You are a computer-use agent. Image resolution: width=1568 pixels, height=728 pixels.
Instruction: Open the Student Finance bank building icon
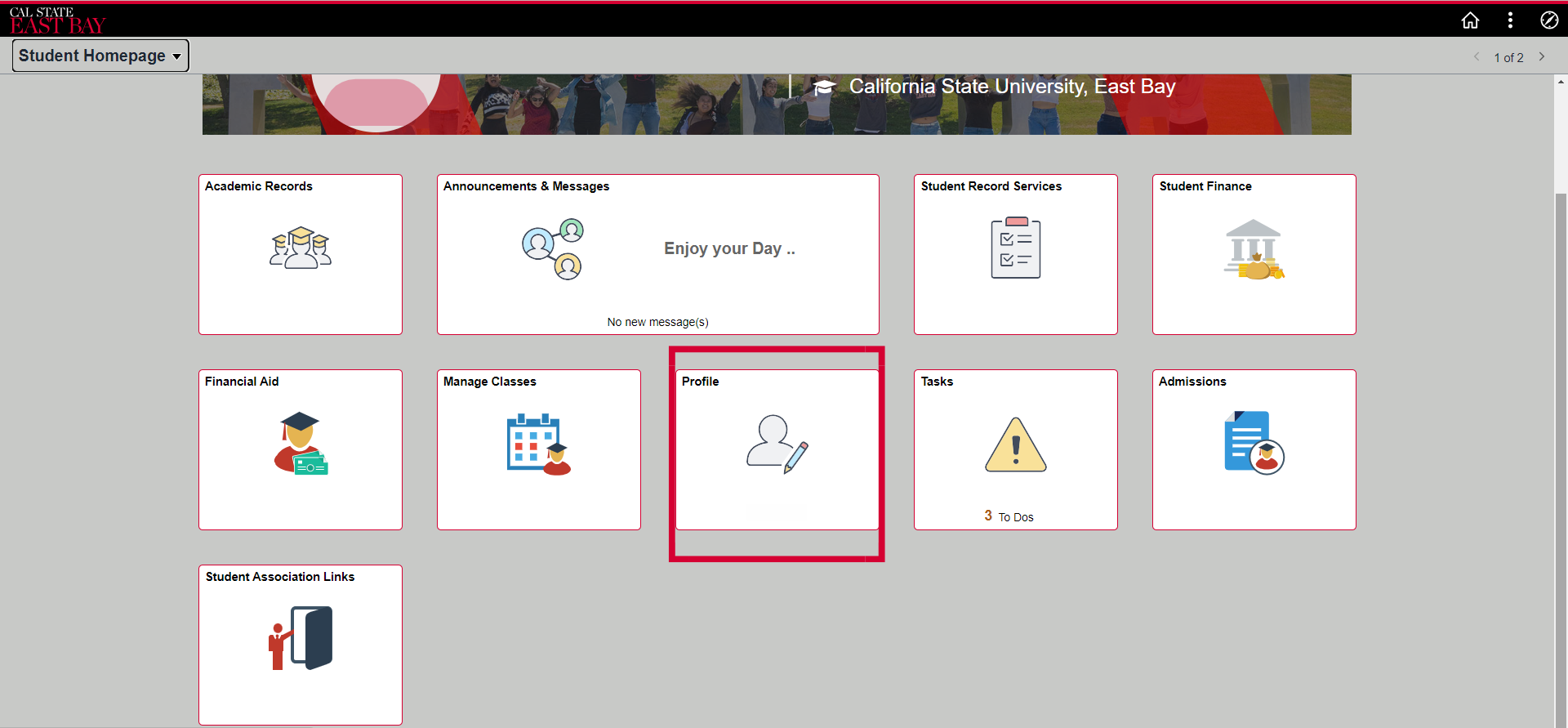coord(1254,249)
